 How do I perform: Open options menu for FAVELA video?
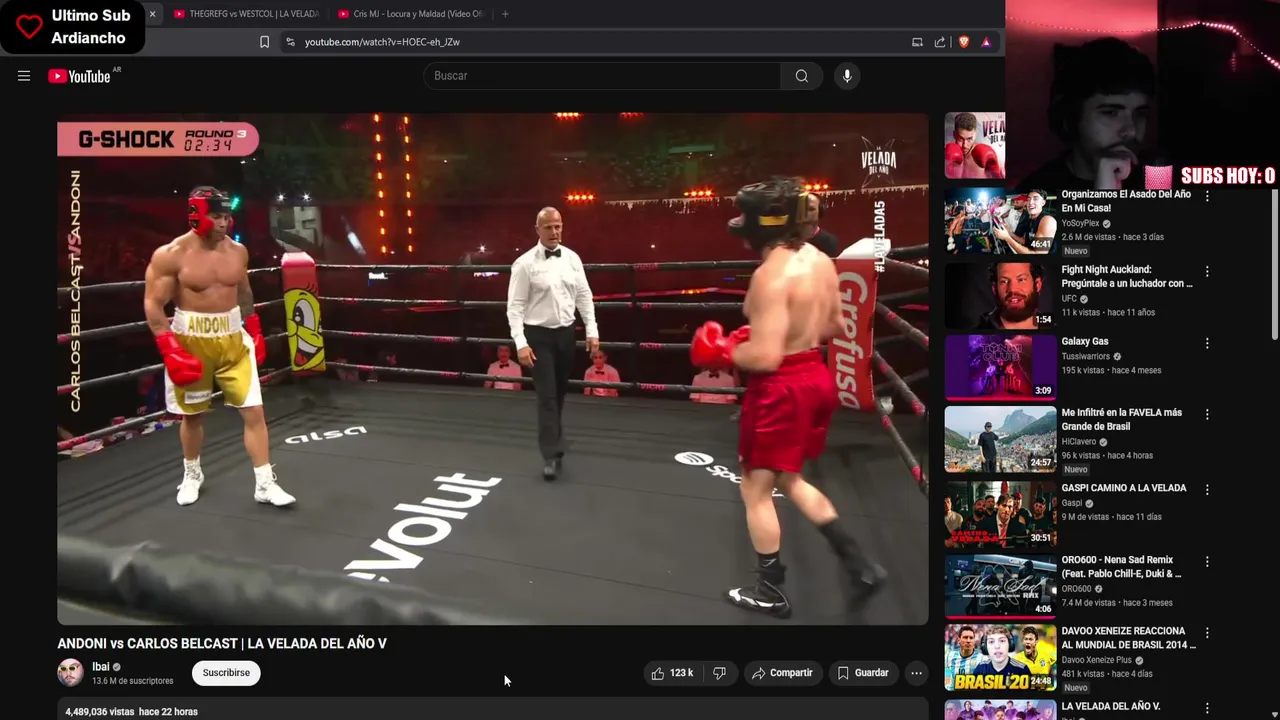click(x=1207, y=414)
